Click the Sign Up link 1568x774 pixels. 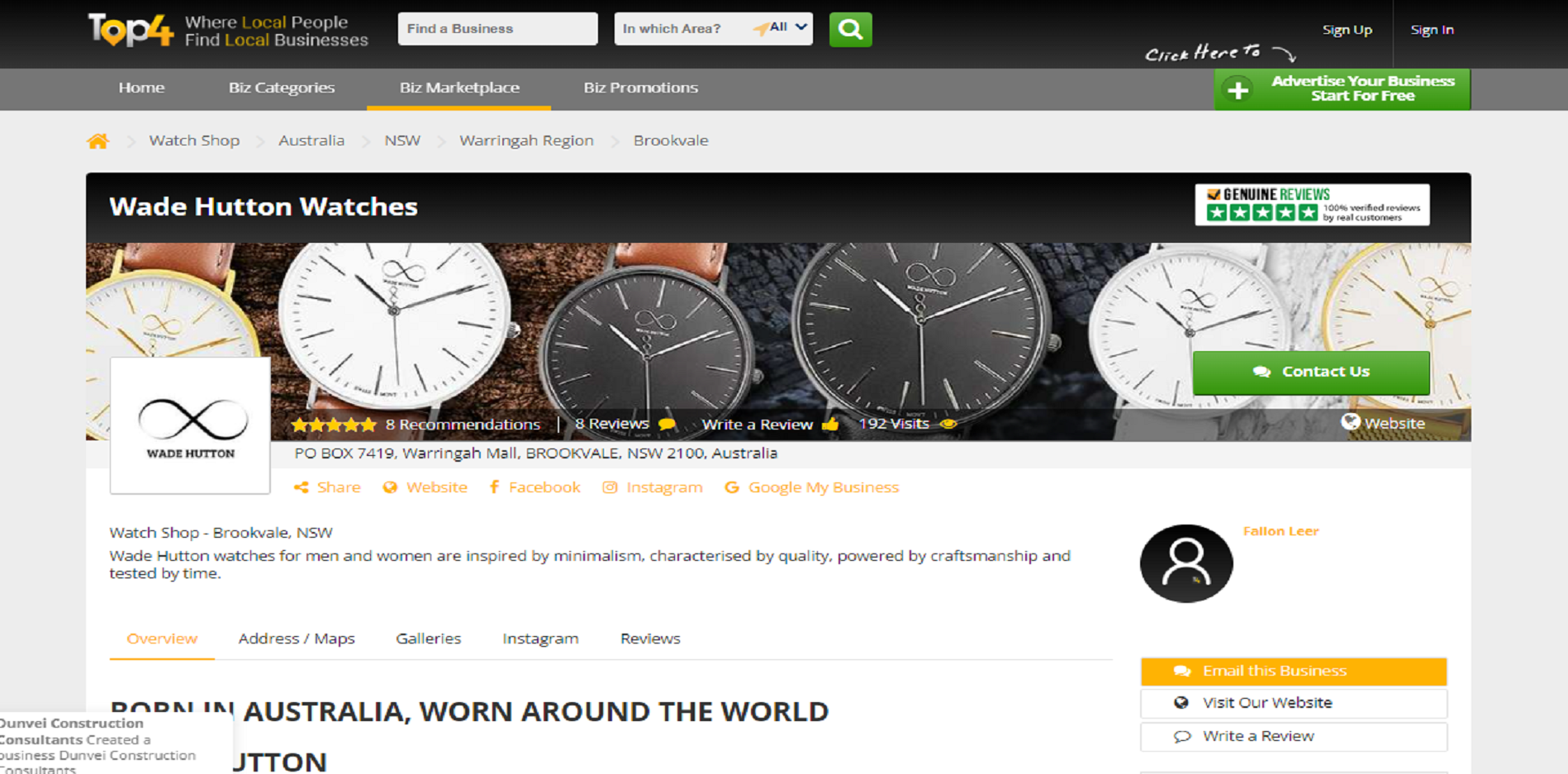[x=1347, y=30]
